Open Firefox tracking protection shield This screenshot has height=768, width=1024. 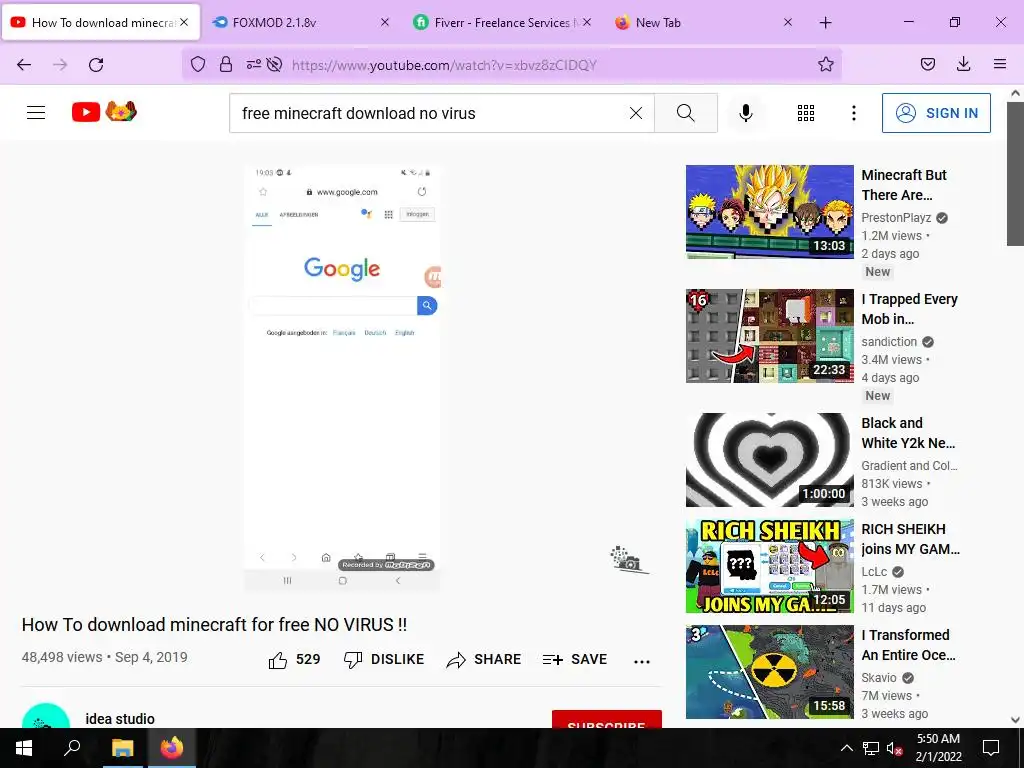[198, 64]
